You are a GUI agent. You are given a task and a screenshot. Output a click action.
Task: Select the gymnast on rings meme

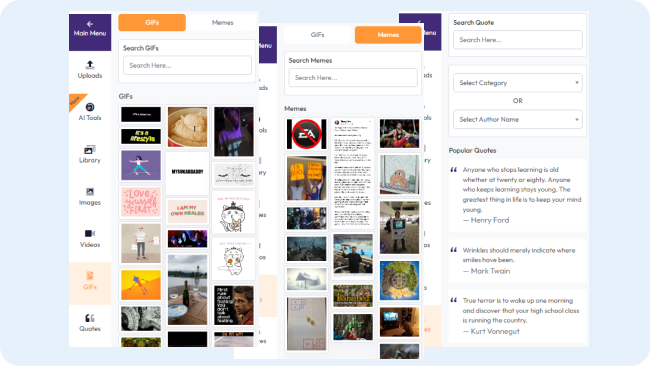click(400, 133)
